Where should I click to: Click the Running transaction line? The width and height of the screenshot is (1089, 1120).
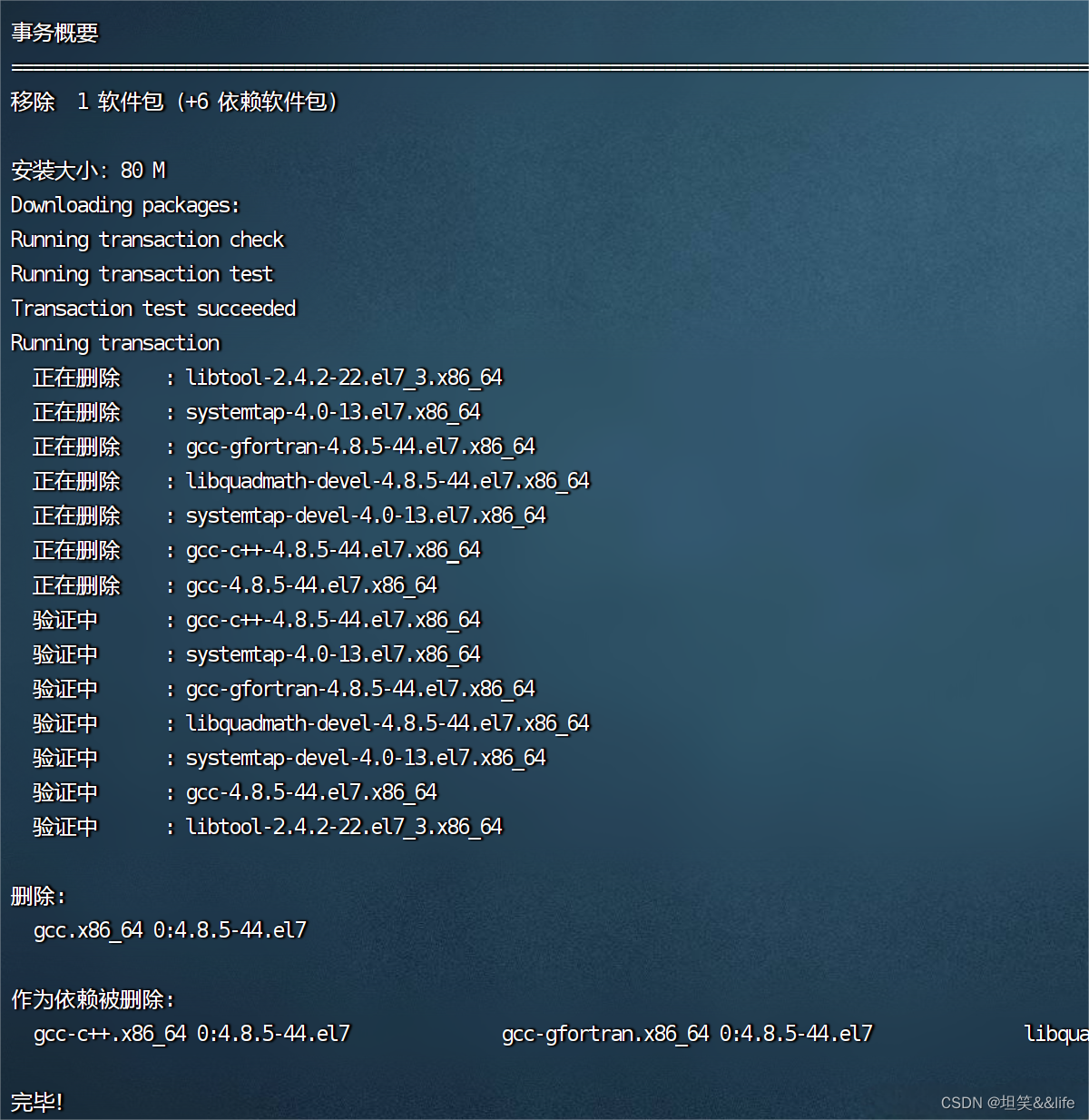click(x=114, y=343)
